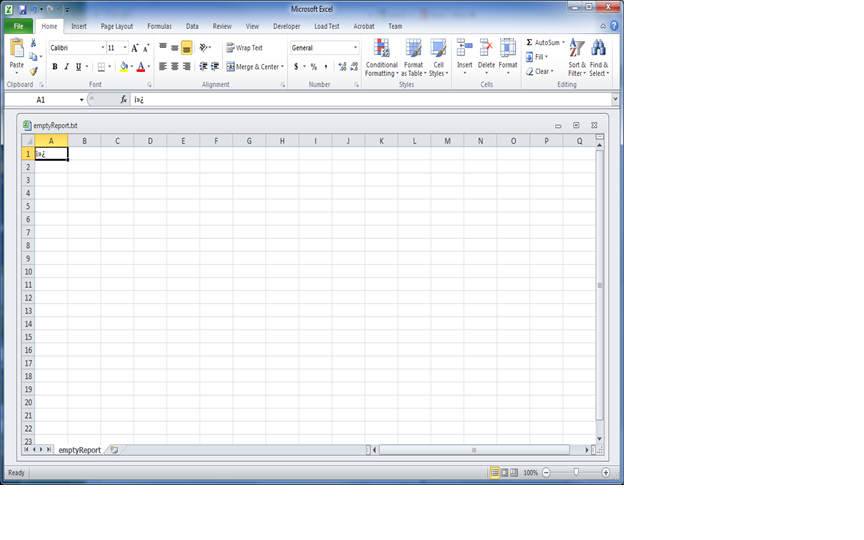
Task: Toggle Underline formatting
Action: tap(78, 67)
